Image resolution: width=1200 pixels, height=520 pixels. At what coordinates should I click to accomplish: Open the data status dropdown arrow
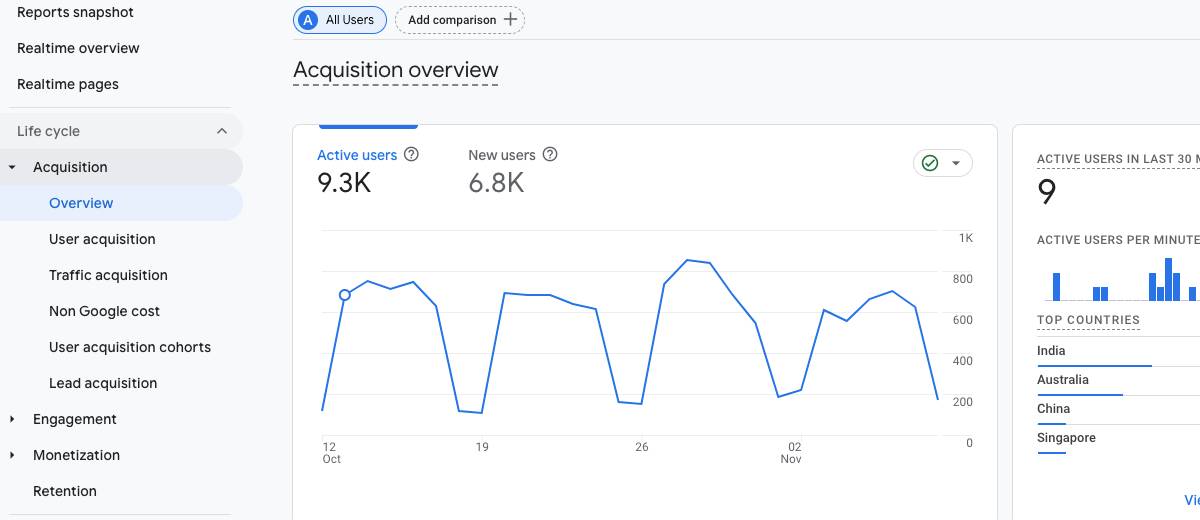point(956,163)
